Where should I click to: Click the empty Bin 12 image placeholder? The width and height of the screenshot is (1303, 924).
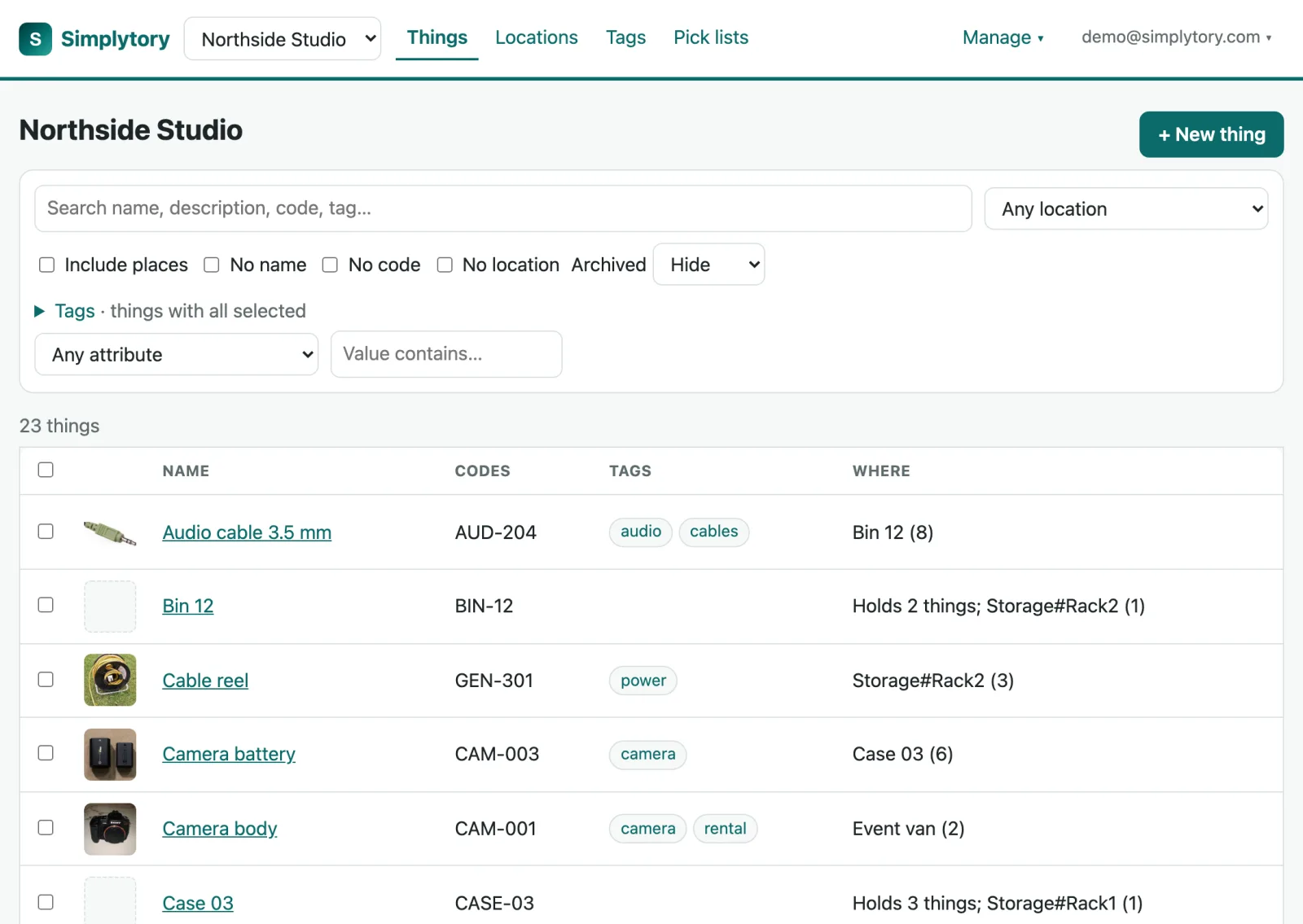[110, 607]
